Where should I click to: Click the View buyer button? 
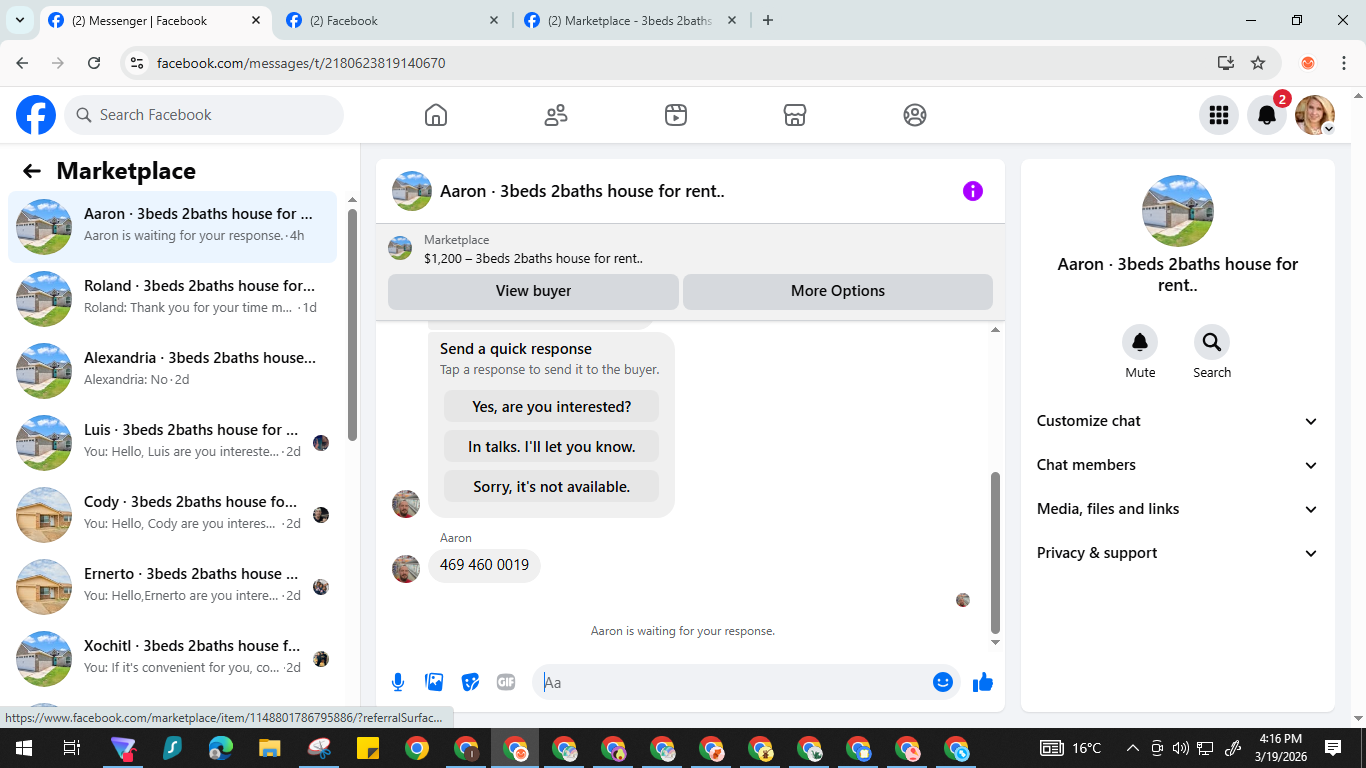[533, 291]
